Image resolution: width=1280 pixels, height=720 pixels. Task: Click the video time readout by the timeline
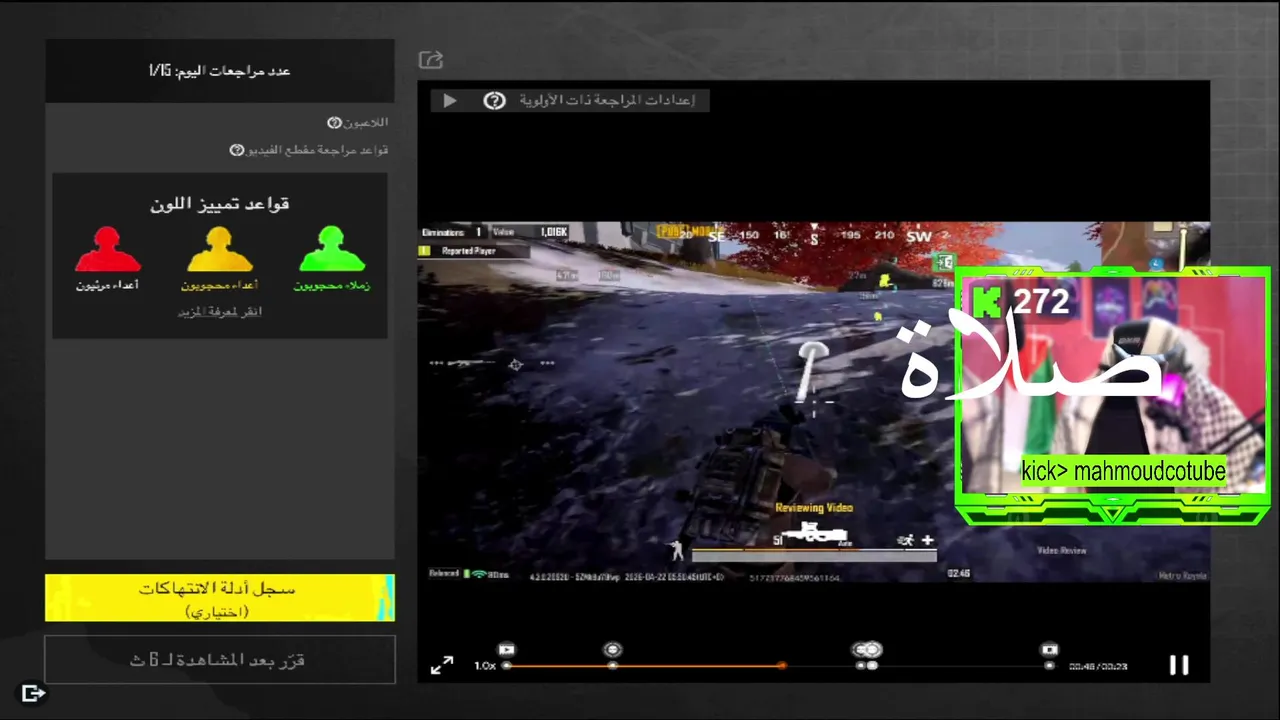[x=1098, y=666]
